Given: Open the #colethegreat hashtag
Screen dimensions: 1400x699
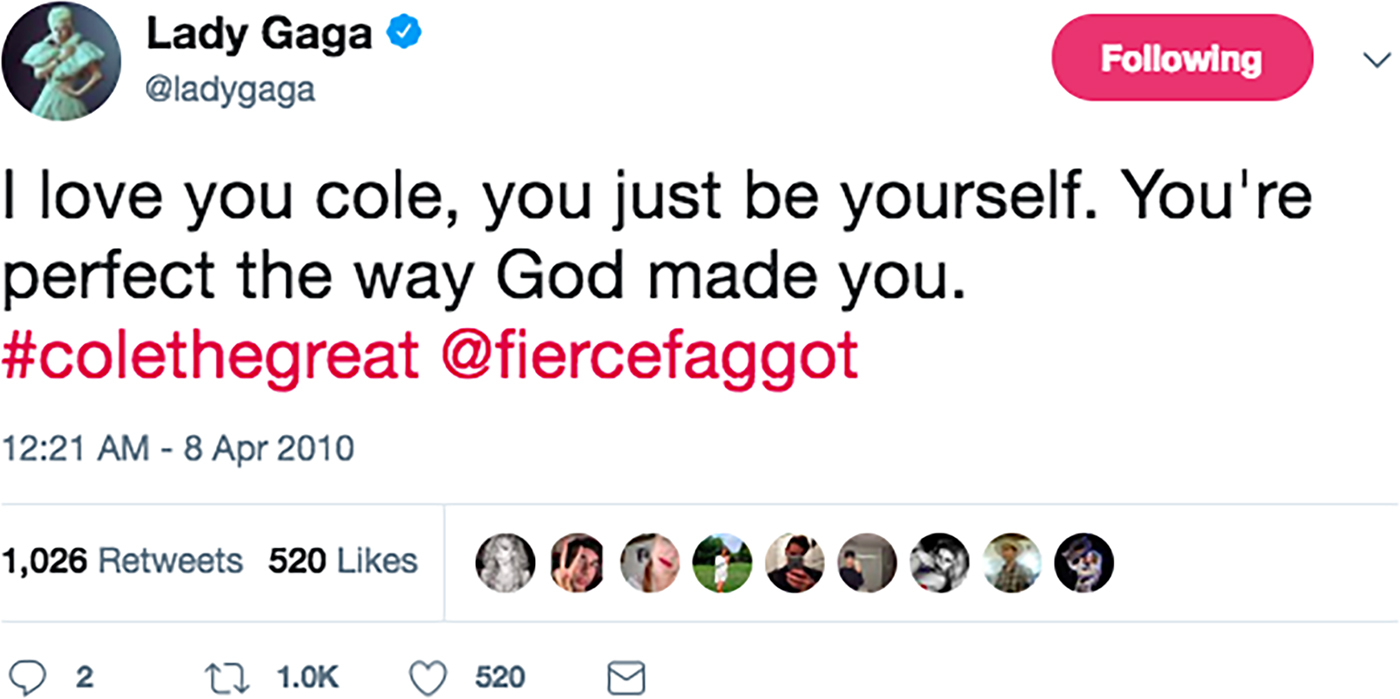Looking at the screenshot, I should 211,359.
